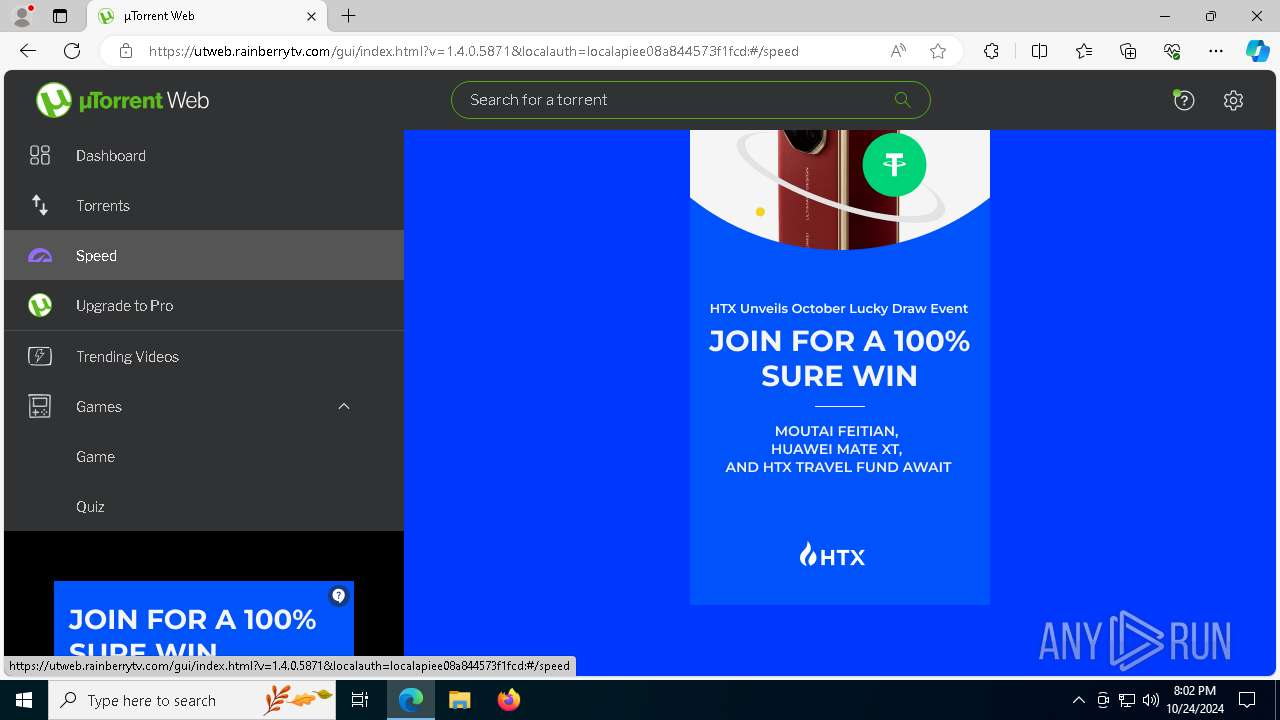Open a new browser tab
The height and width of the screenshot is (720, 1280).
pos(348,16)
